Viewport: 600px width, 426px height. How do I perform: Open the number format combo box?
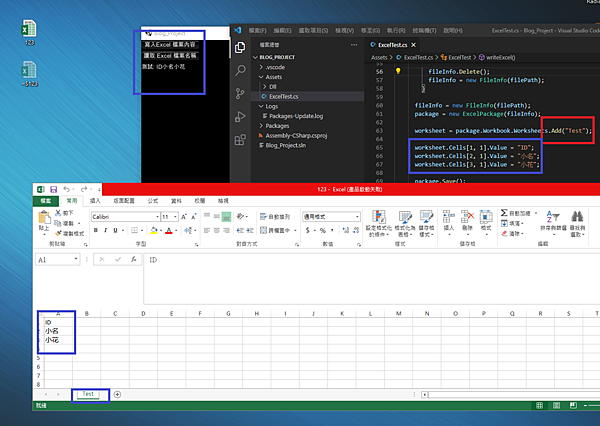331,217
